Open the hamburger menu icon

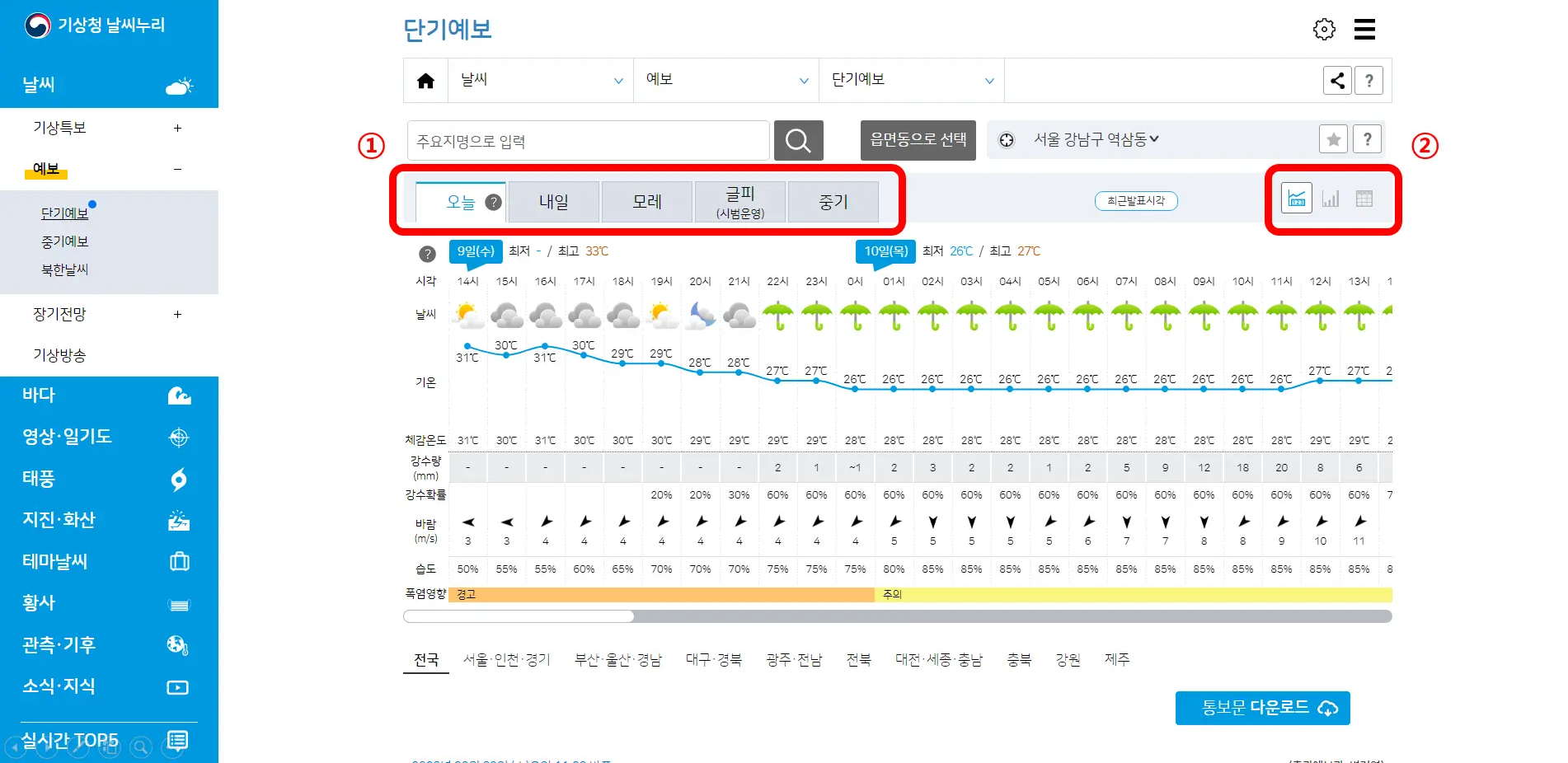click(x=1365, y=29)
